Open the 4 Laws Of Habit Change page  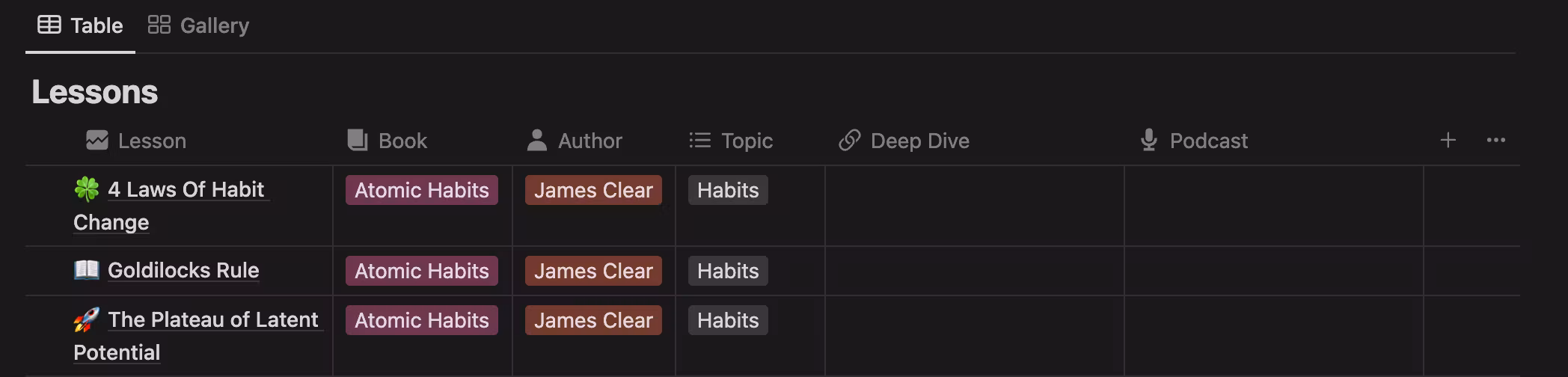tap(186, 190)
